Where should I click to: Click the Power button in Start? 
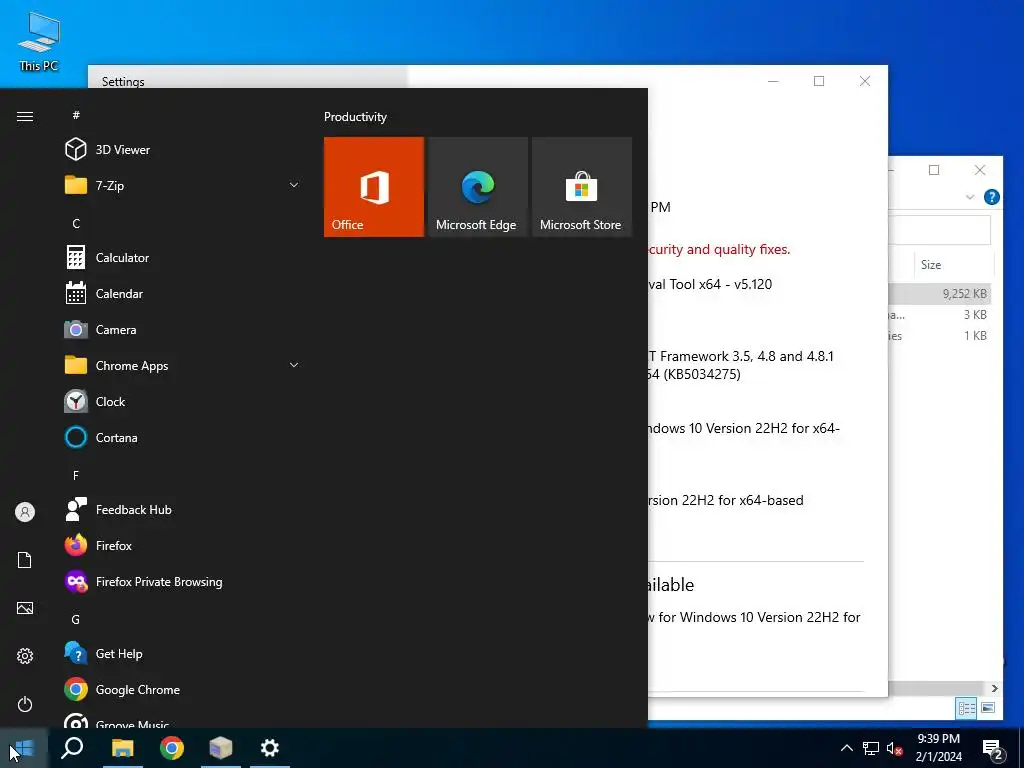pyautogui.click(x=25, y=704)
